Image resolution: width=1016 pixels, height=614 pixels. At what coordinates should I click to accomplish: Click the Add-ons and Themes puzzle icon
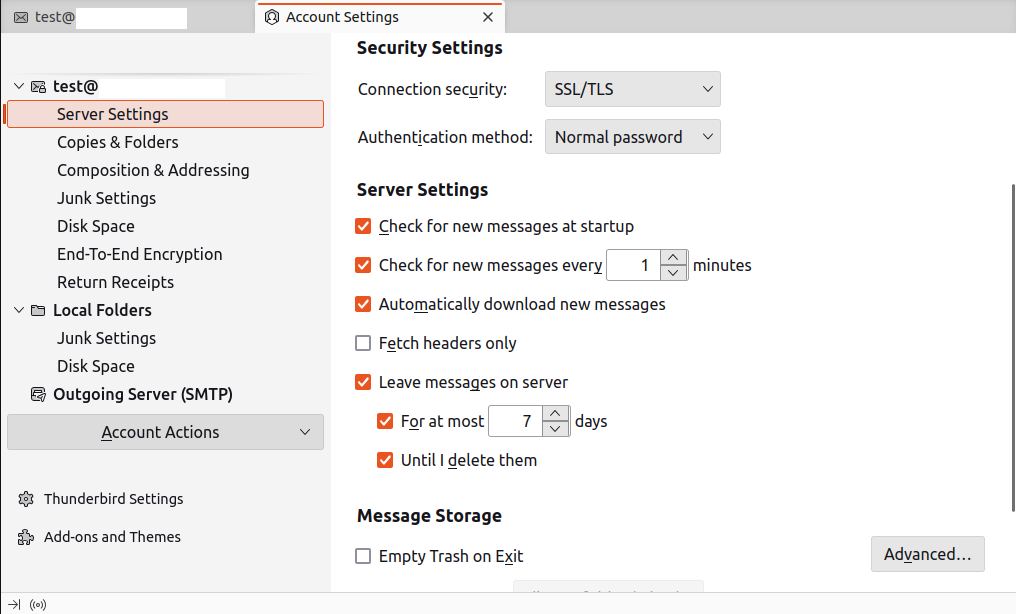(26, 537)
